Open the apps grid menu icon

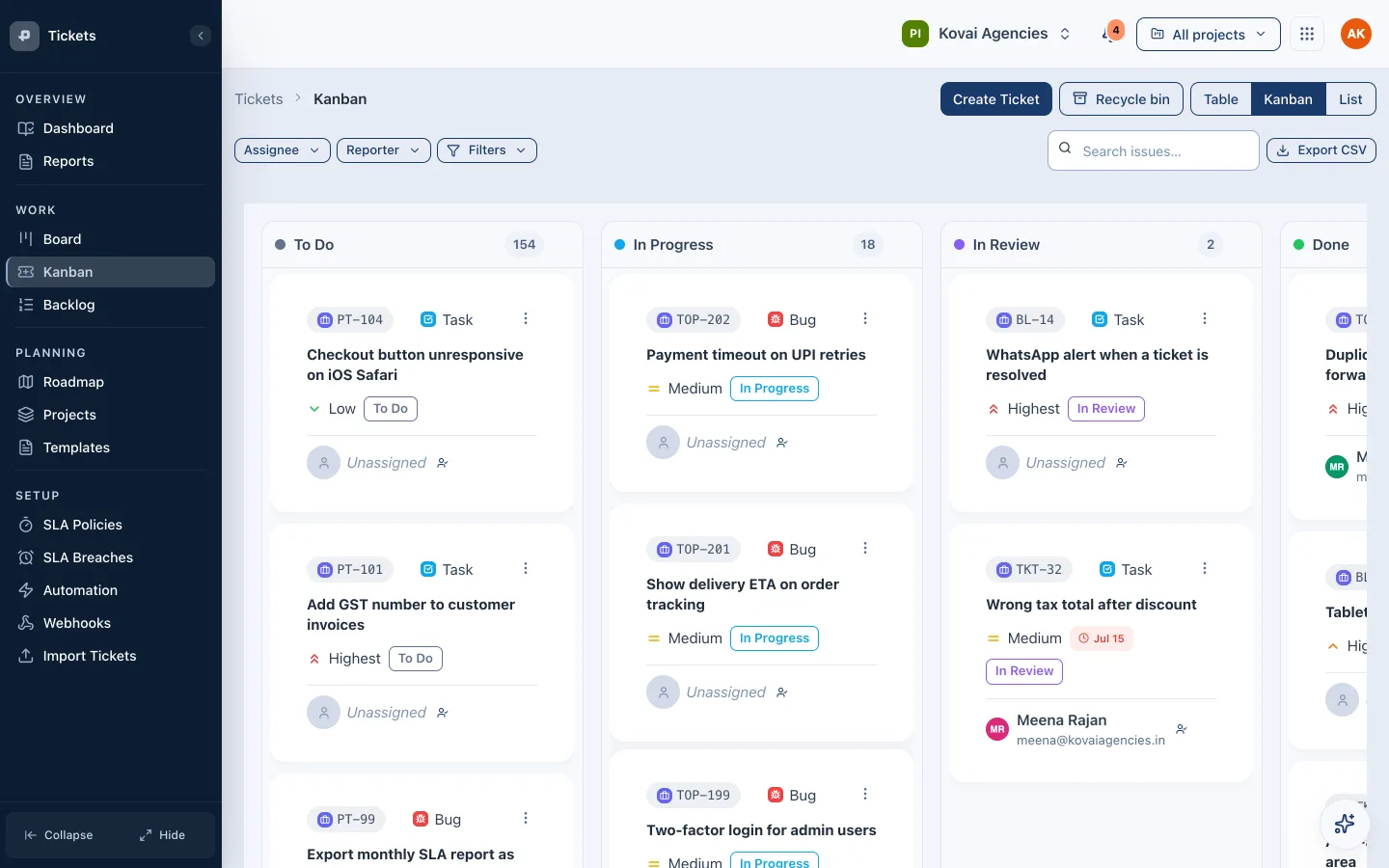[x=1307, y=35]
